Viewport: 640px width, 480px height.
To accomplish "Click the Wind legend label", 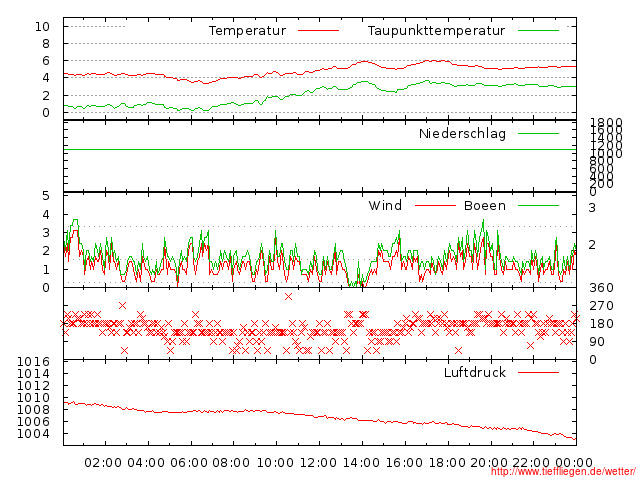I will point(385,205).
